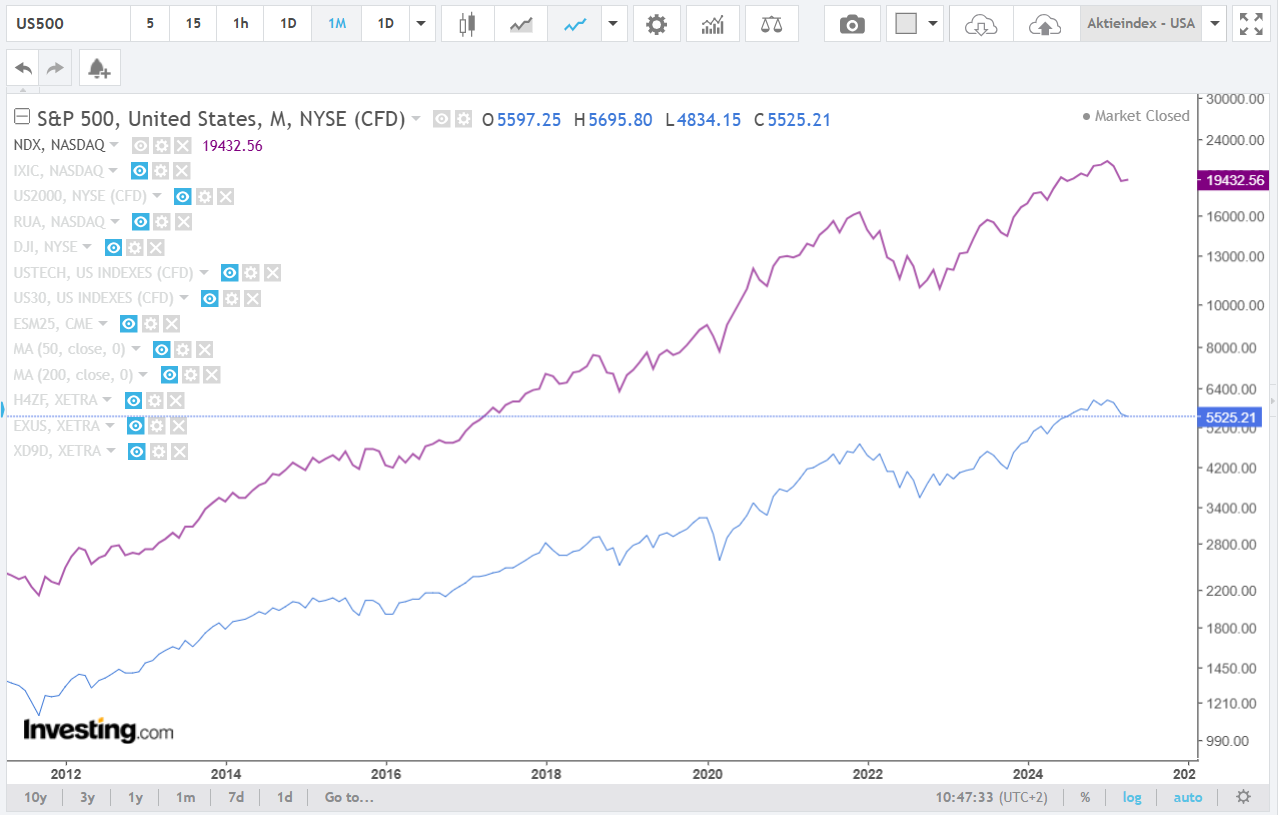
Task: Click the compare symbols scales icon
Action: click(x=771, y=24)
